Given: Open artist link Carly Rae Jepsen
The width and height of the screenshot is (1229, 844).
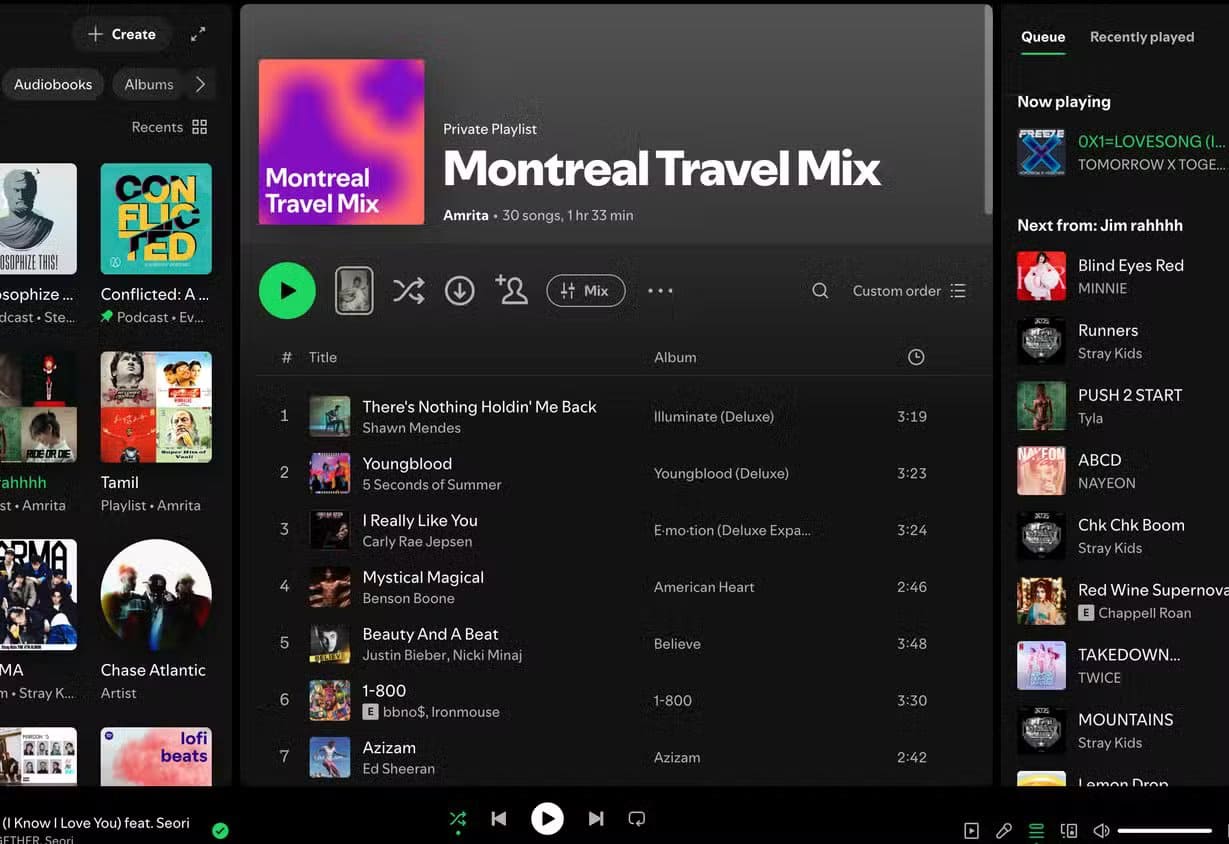Looking at the screenshot, I should (x=417, y=542).
